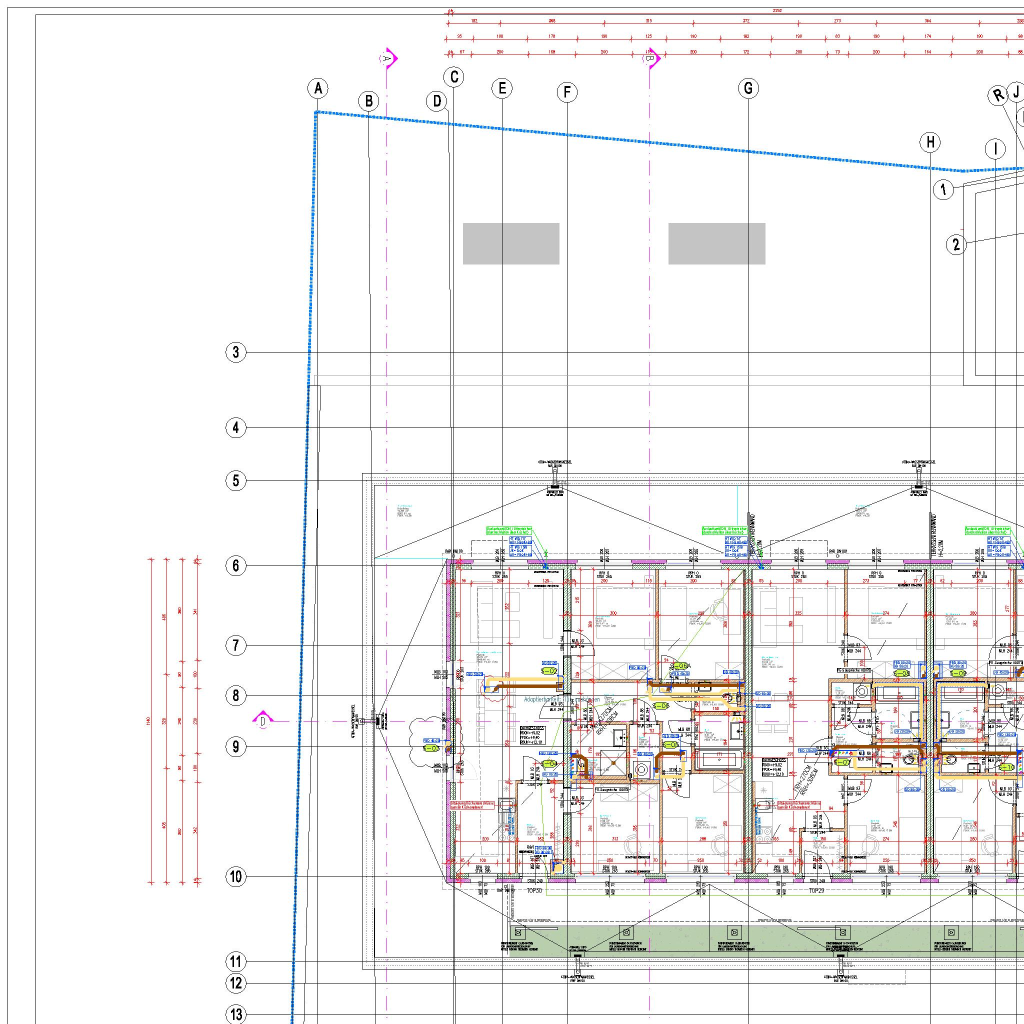1024x1024 pixels.
Task: Click the TOP30 unit label
Action: point(534,889)
